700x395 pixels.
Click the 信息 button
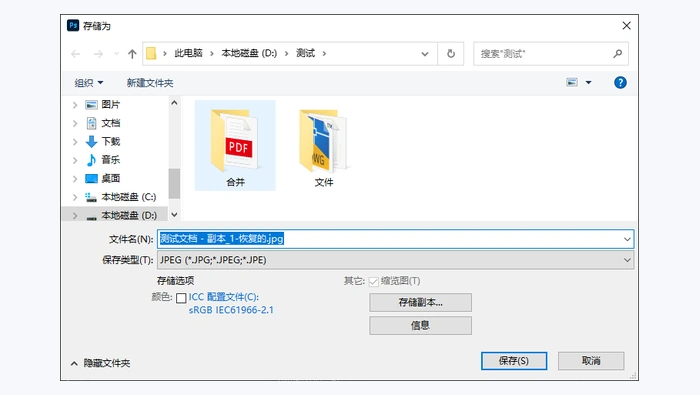pyautogui.click(x=420, y=325)
